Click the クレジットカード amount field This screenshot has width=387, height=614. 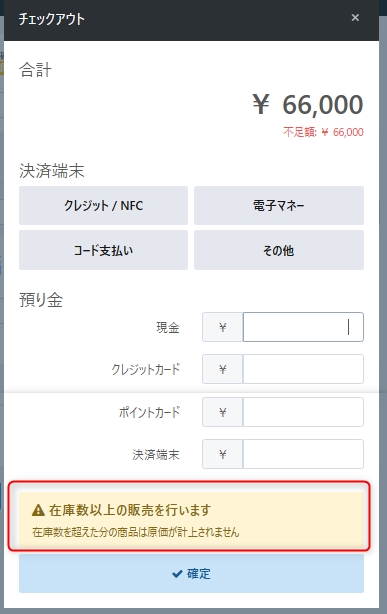coord(303,369)
